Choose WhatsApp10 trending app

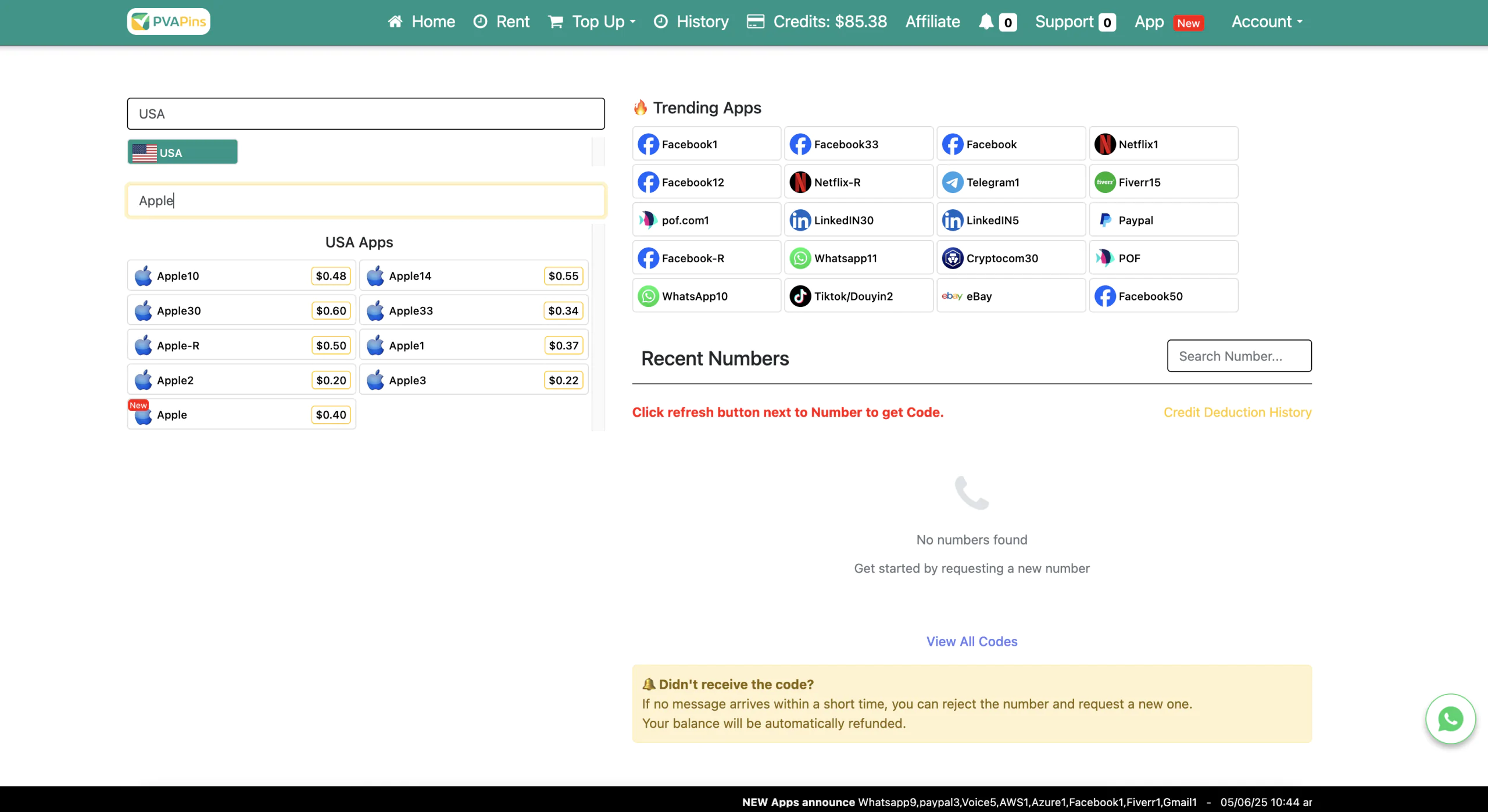706,295
